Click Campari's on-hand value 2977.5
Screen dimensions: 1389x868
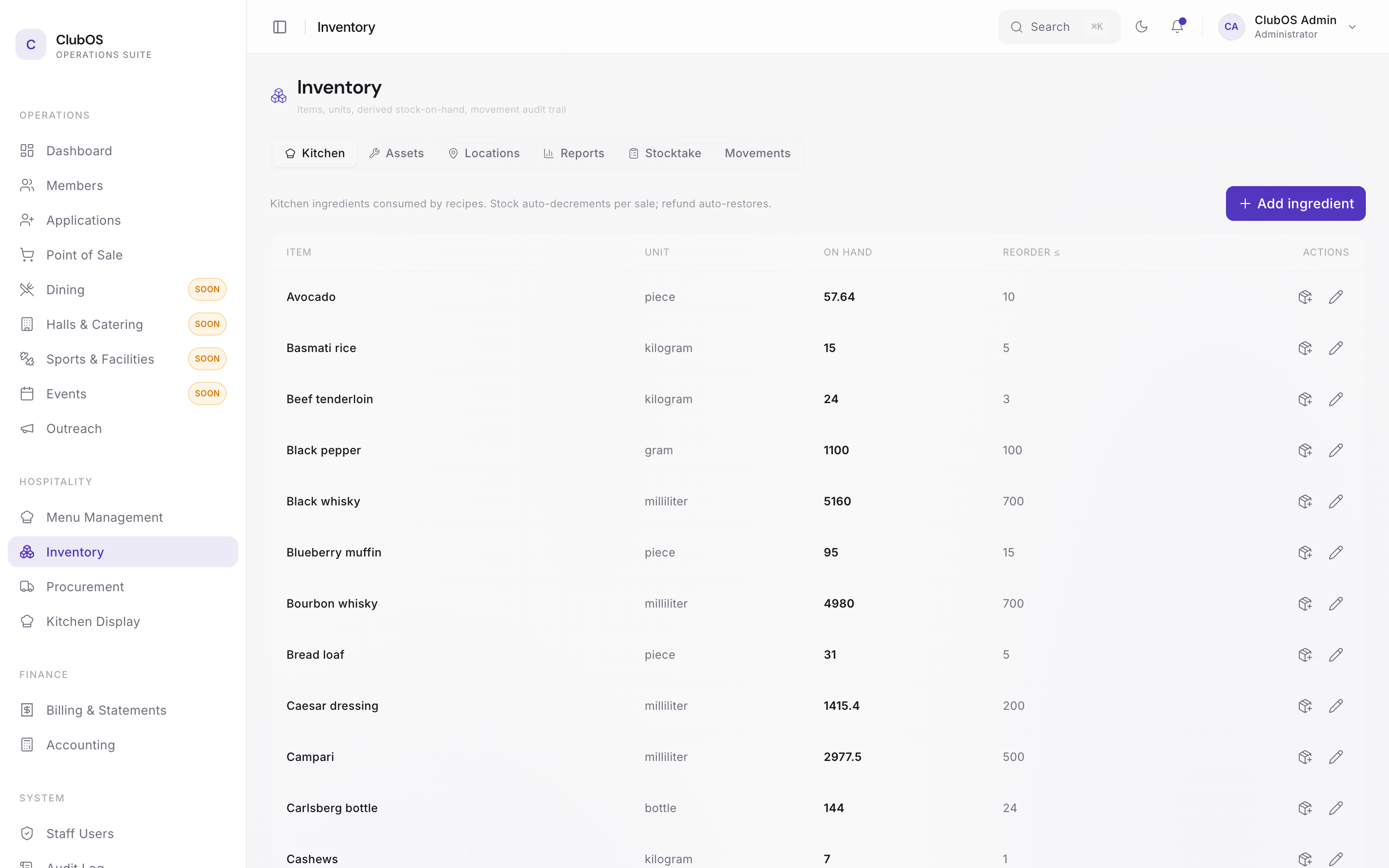(843, 757)
